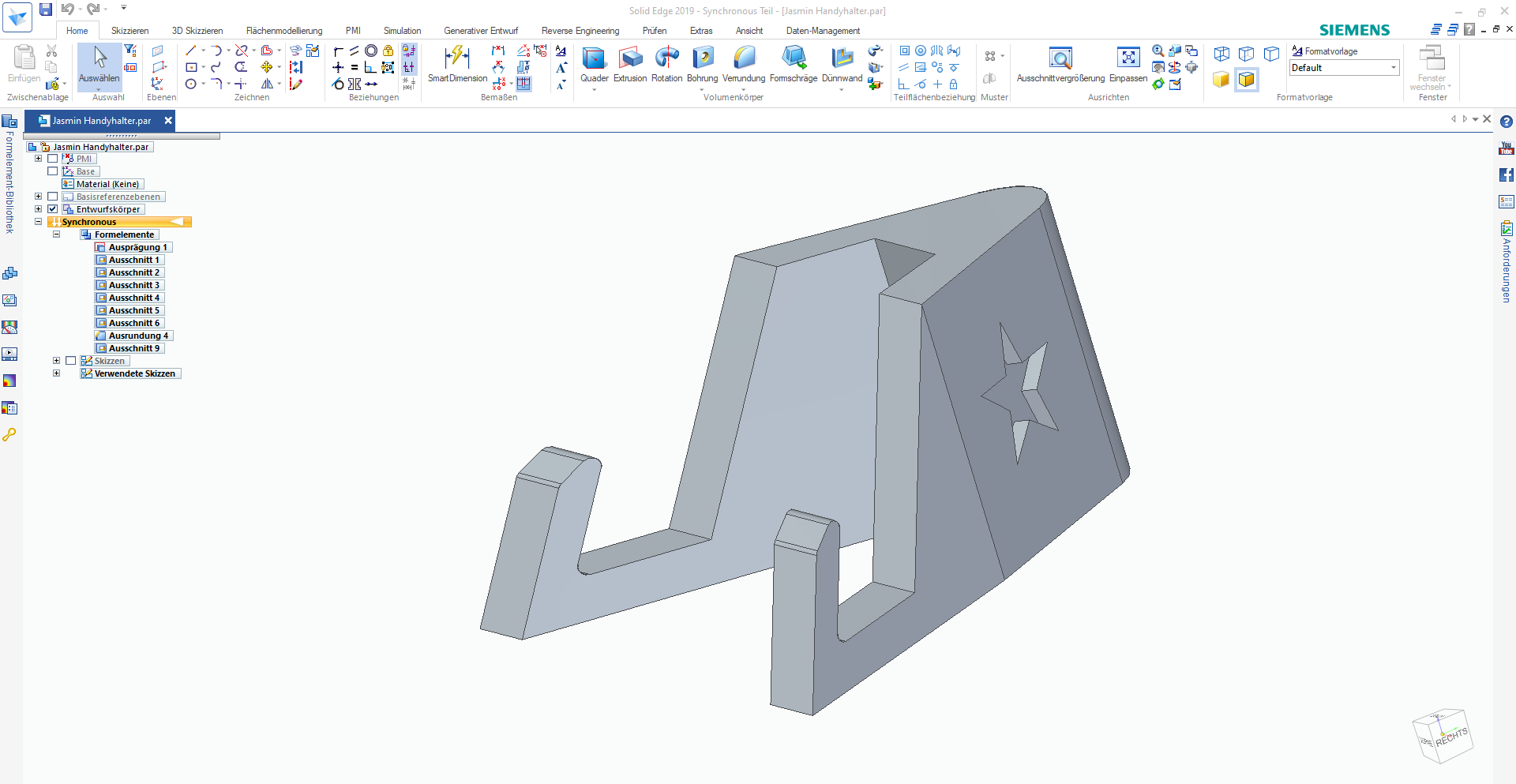Click the Save icon in title bar
The height and width of the screenshot is (784, 1516).
(46, 9)
